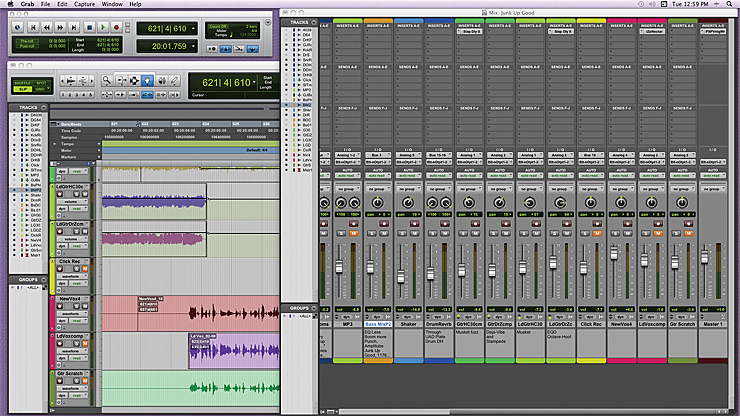
Task: Select the Grabber hand tool
Action: tap(147, 81)
